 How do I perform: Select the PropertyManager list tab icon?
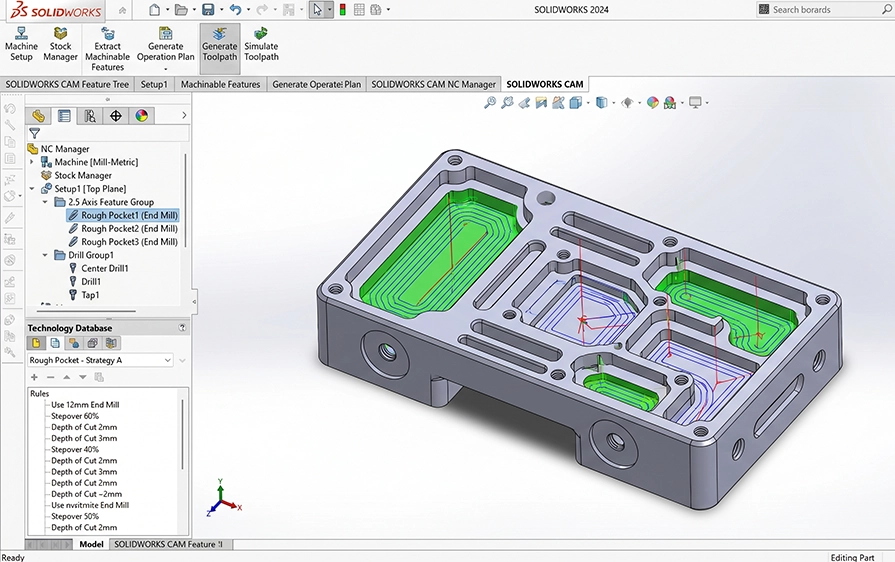(64, 116)
